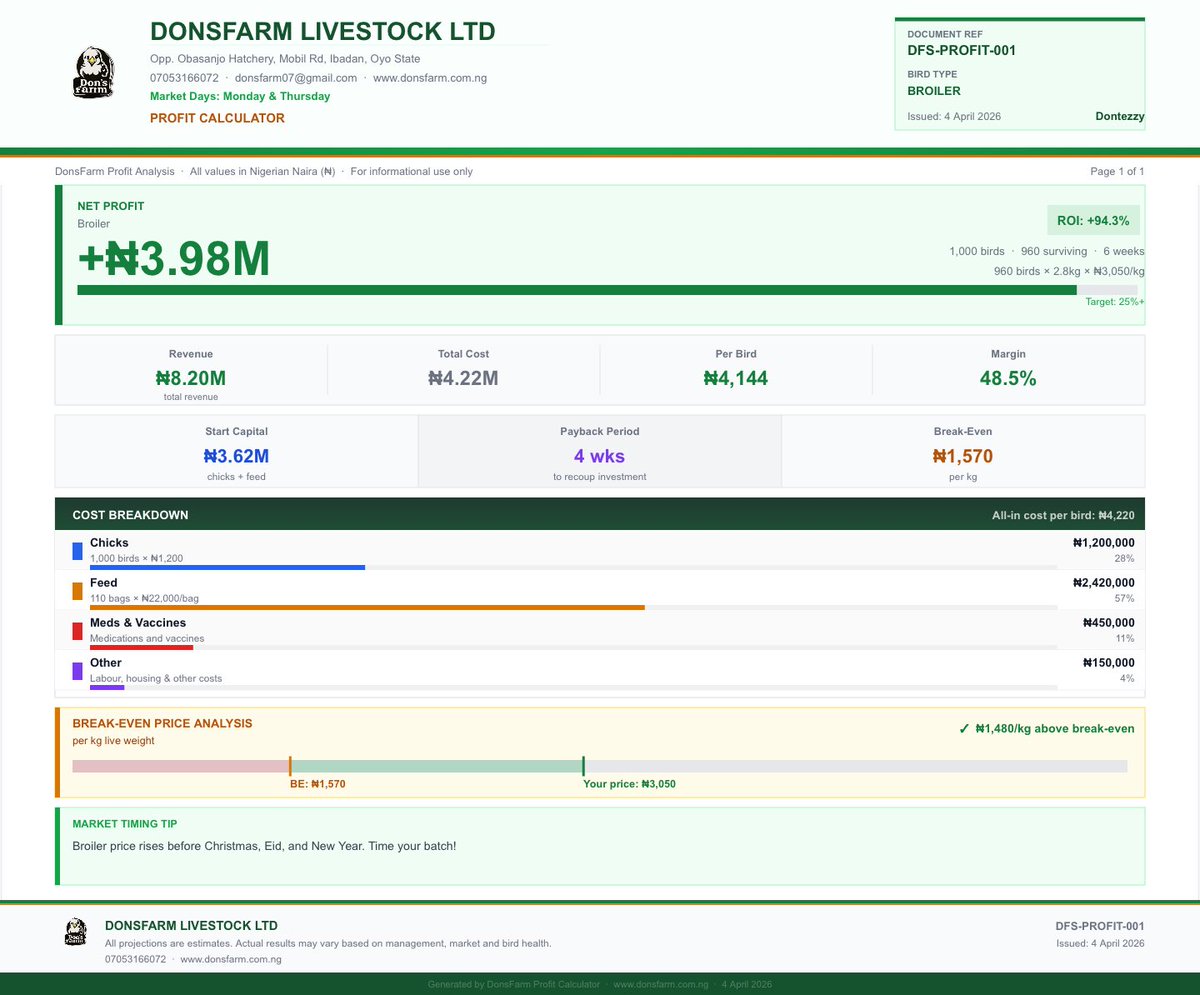Click Issued: 4 April 2026 in header box
The image size is (1200, 995).
point(954,116)
